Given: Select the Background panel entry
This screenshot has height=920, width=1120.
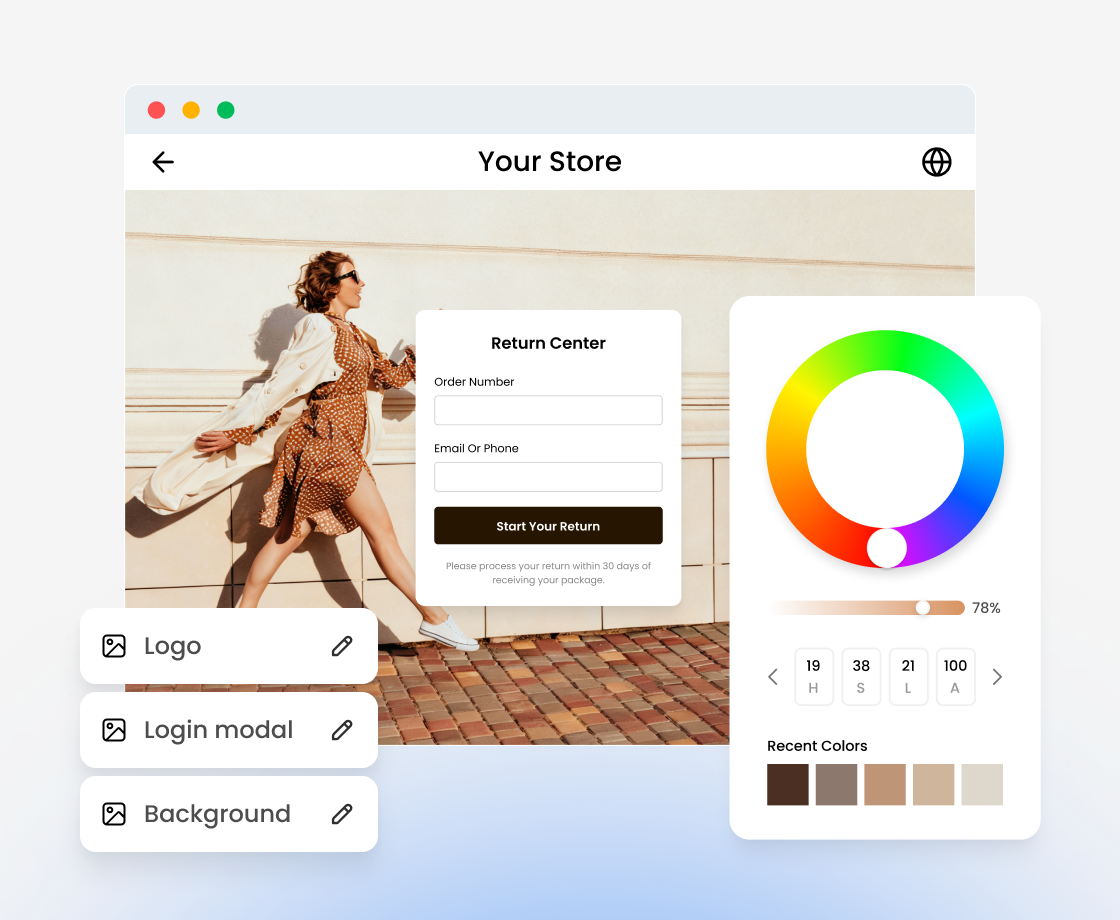Looking at the screenshot, I should [218, 814].
